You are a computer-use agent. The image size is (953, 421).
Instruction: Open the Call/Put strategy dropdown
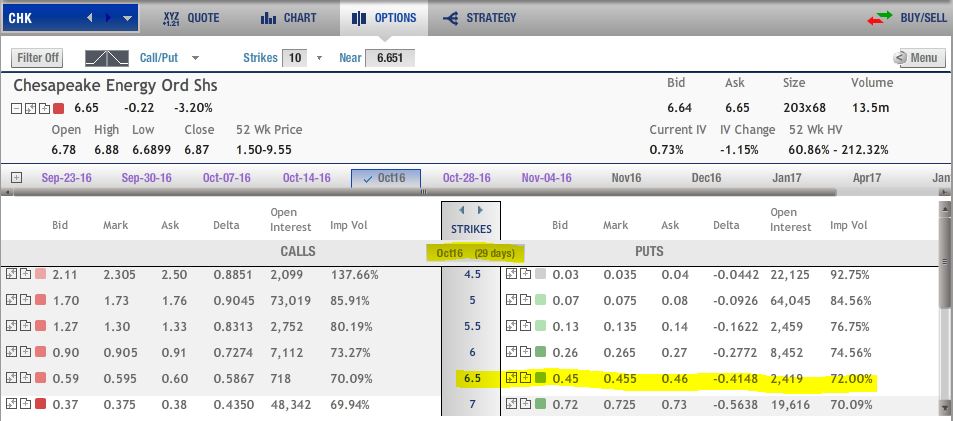[195, 58]
